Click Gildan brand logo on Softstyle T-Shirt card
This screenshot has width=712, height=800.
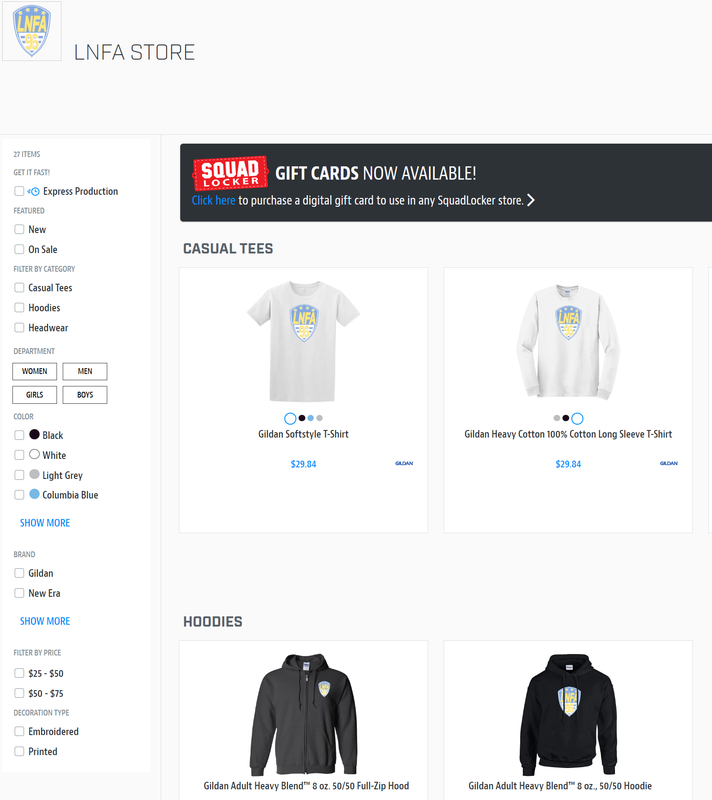[x=404, y=463]
